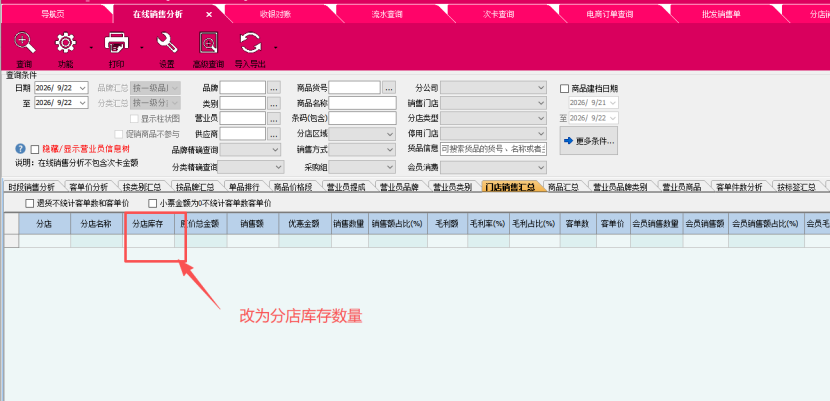
Task: Click the 会员销售数量 column header
Action: [x=656, y=224]
